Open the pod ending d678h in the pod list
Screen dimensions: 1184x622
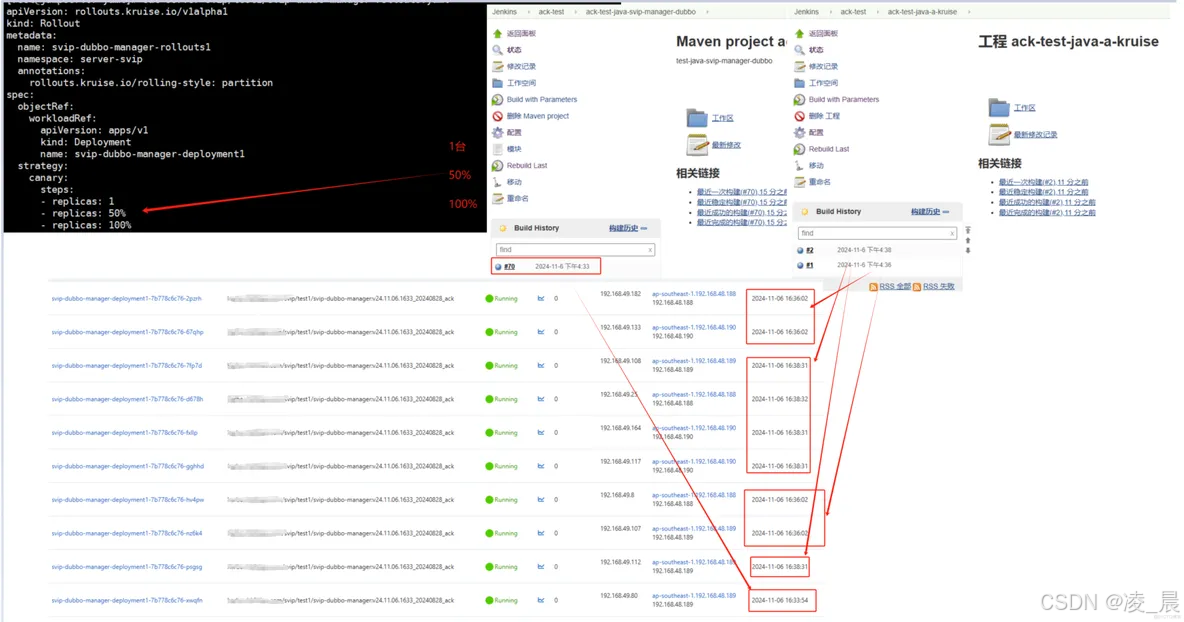click(x=127, y=399)
